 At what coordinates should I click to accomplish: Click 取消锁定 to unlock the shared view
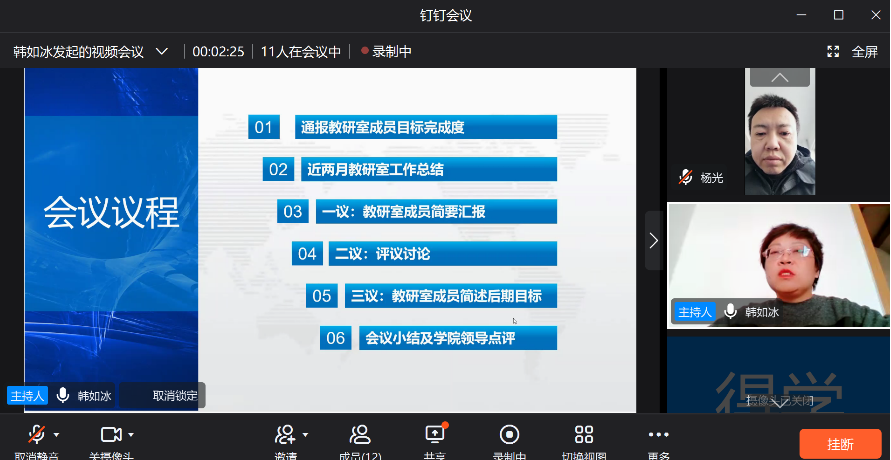pyautogui.click(x=174, y=395)
